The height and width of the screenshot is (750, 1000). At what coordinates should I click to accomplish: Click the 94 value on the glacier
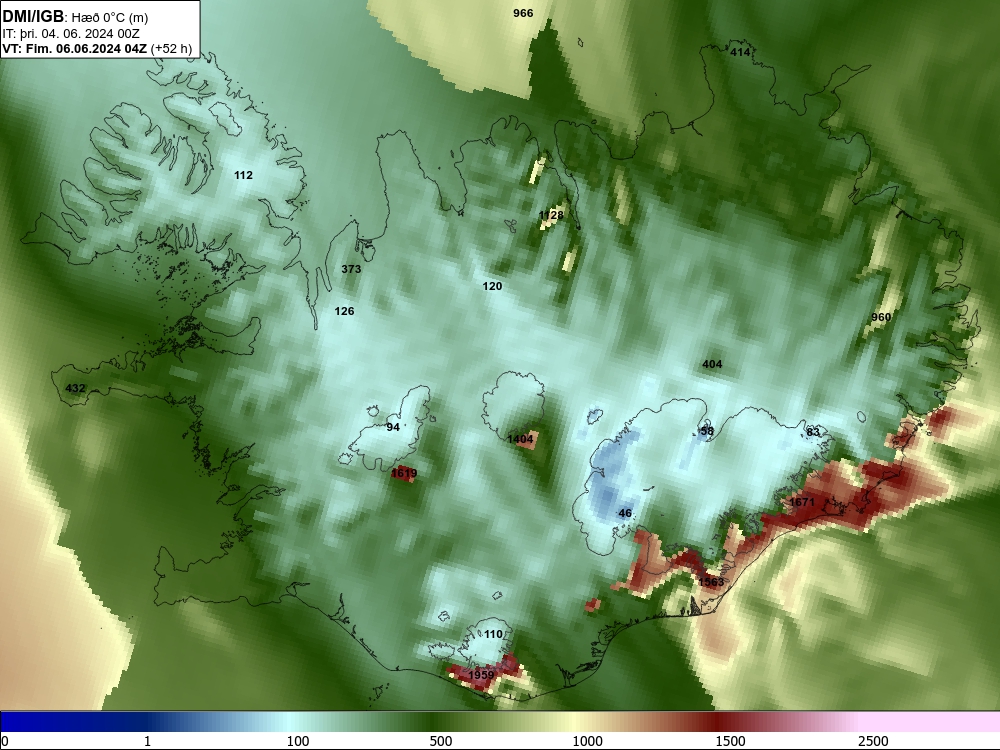tap(393, 427)
